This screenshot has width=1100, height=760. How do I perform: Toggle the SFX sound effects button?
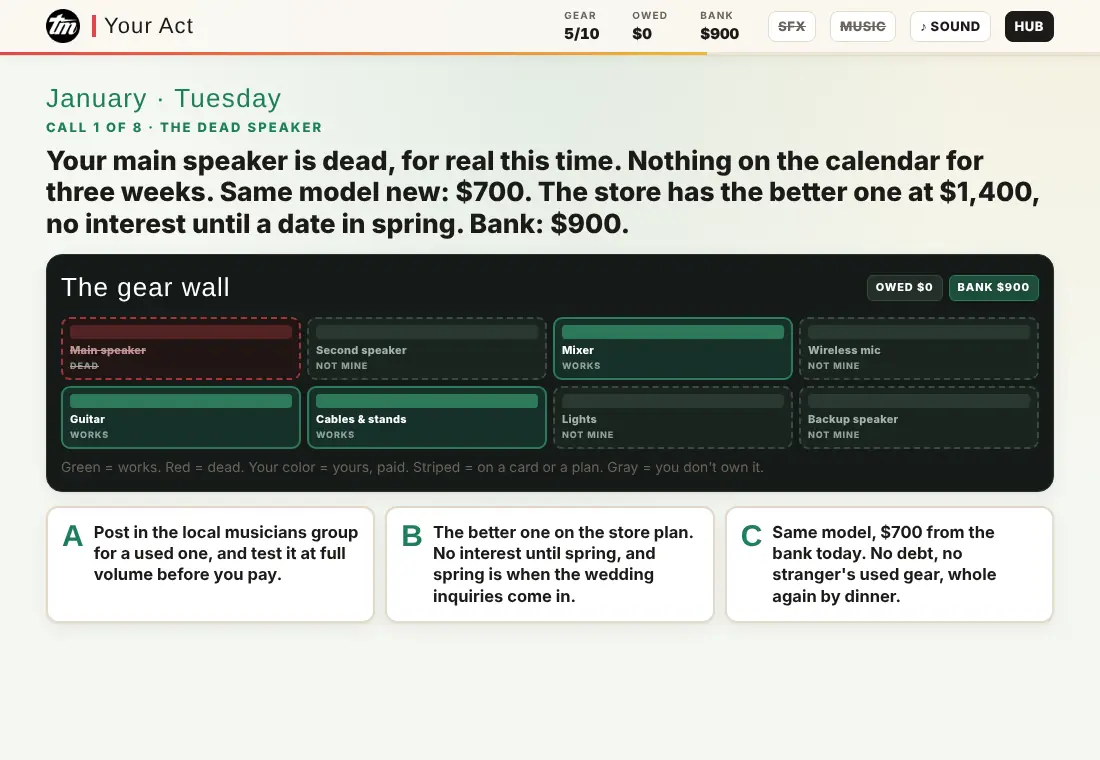pos(791,27)
